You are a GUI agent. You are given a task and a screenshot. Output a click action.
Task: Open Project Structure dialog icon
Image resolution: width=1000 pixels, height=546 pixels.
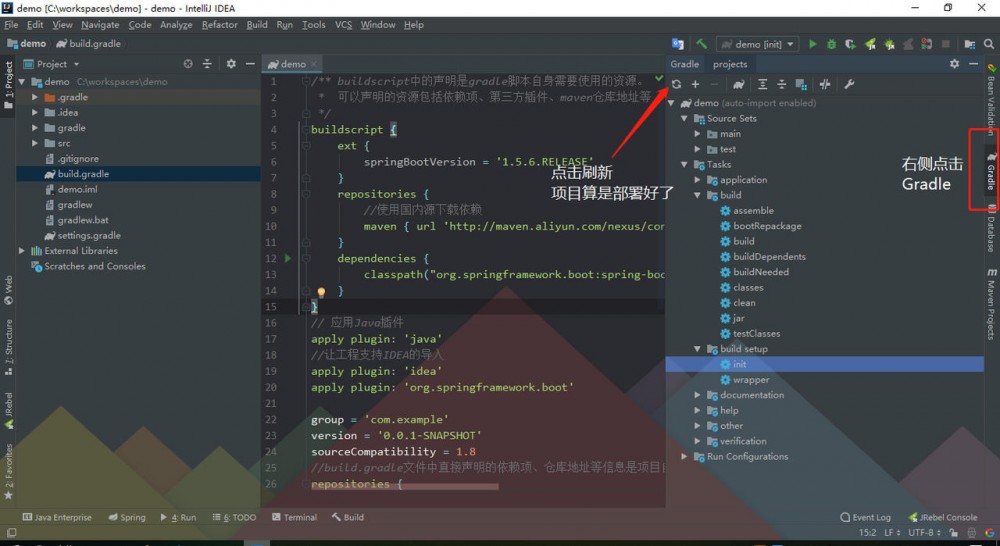click(969, 44)
